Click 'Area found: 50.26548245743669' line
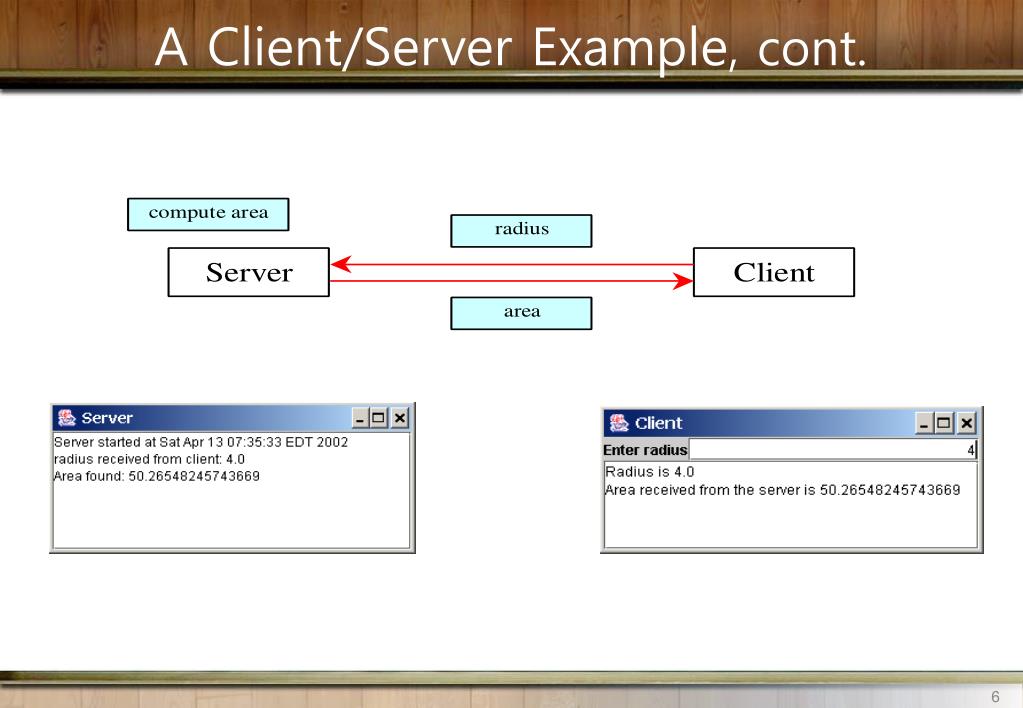Viewport: 1023px width, 708px height. (x=157, y=476)
